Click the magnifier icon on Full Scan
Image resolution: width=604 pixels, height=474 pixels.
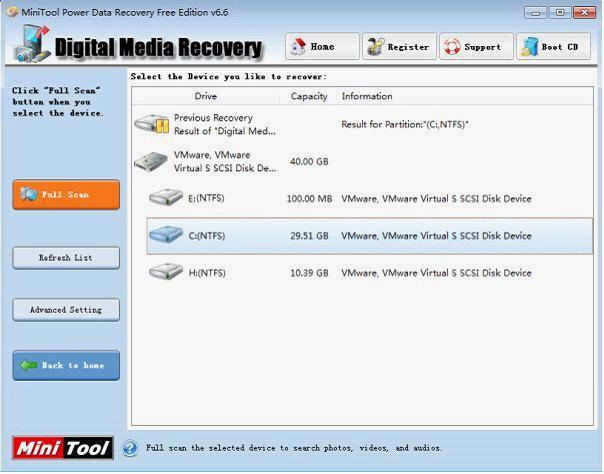point(29,194)
